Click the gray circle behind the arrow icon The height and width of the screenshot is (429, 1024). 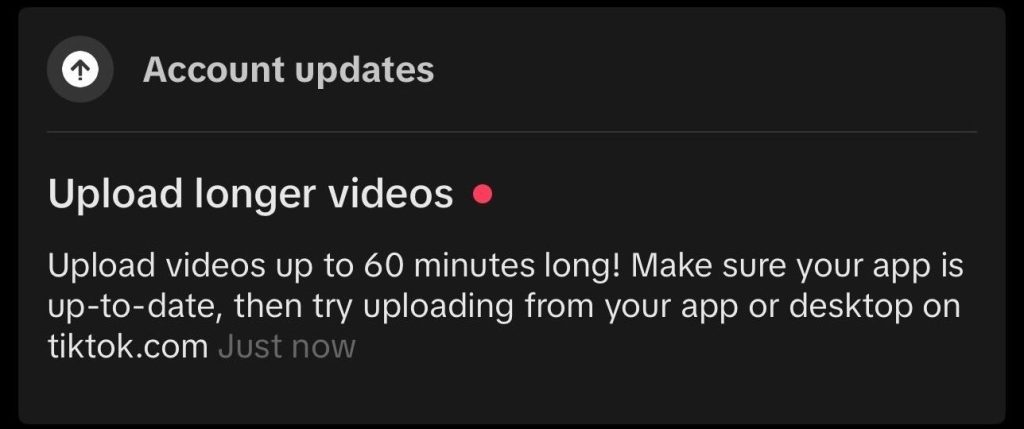pos(80,70)
